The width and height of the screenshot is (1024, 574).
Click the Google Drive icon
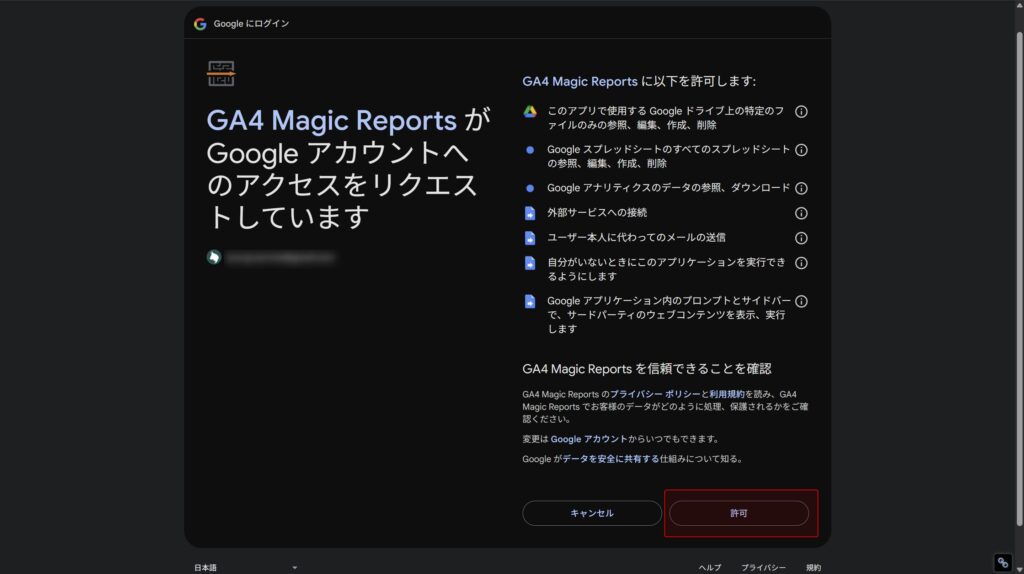[530, 112]
